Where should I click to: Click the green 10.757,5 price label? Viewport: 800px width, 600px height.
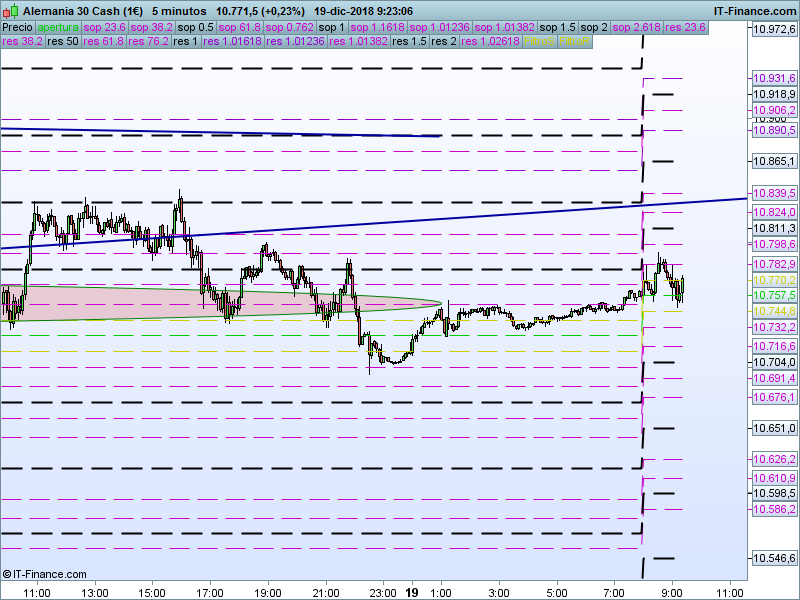(x=774, y=295)
